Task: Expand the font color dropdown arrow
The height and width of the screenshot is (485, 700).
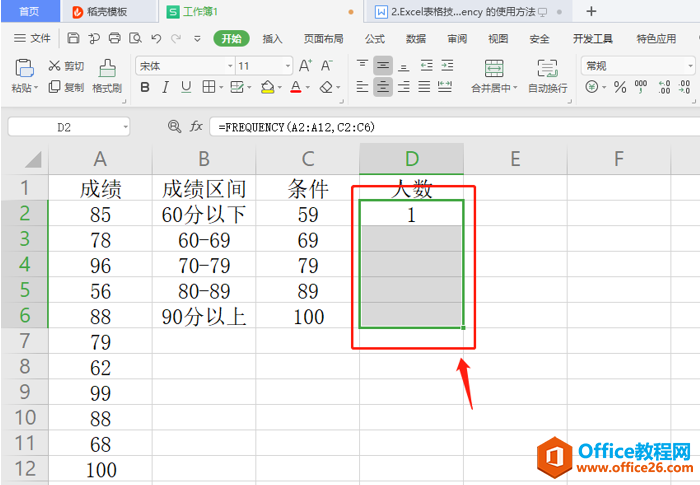Action: tap(308, 87)
